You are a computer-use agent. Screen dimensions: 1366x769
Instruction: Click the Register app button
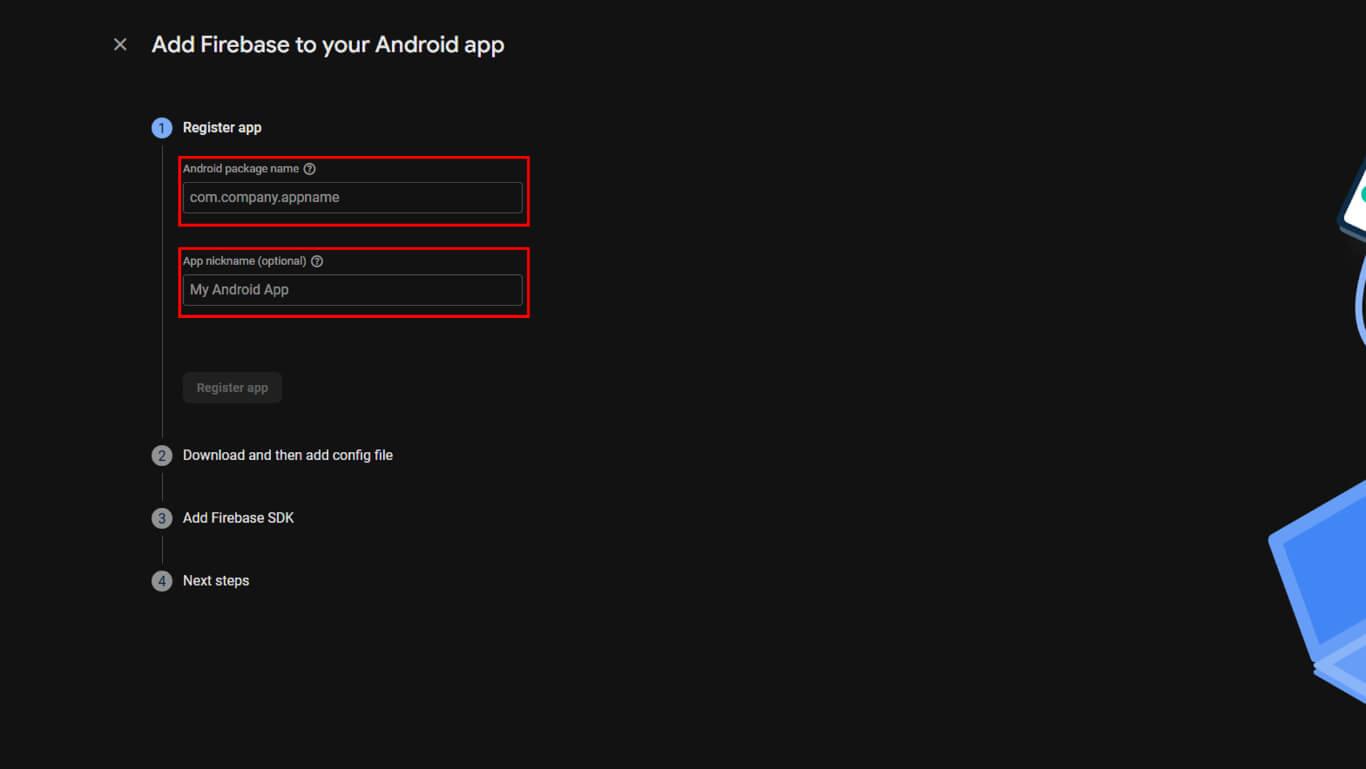pos(232,387)
